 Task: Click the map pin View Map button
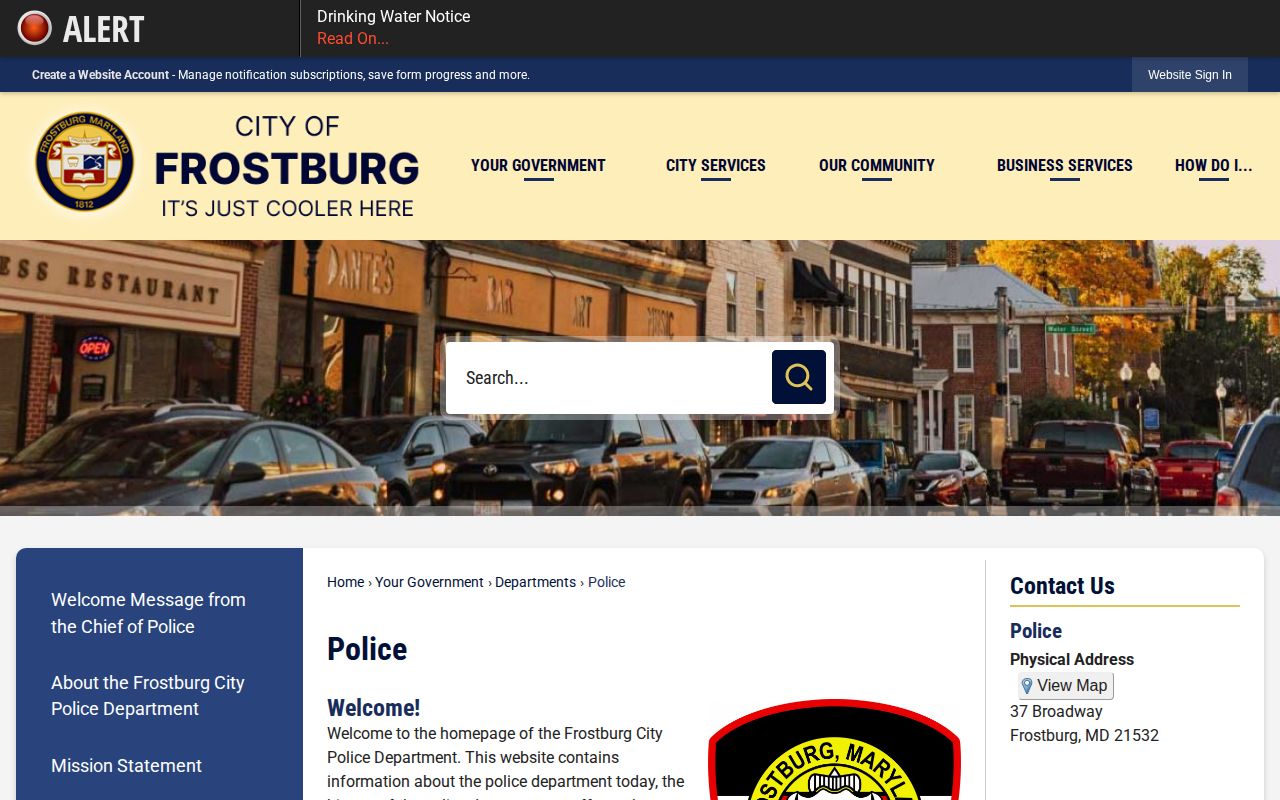[1065, 686]
